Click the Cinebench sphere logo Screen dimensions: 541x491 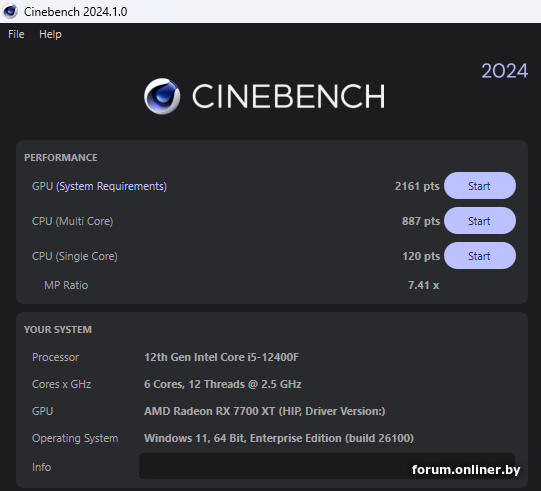(162, 96)
